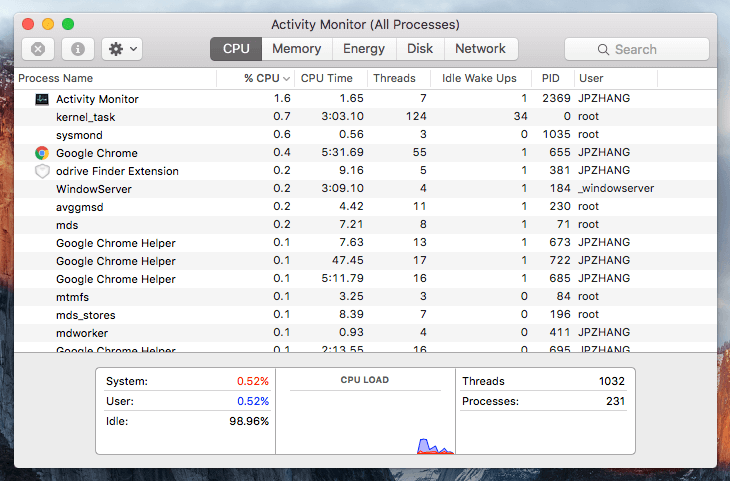
Task: Sort by Threads column header
Action: click(x=399, y=78)
